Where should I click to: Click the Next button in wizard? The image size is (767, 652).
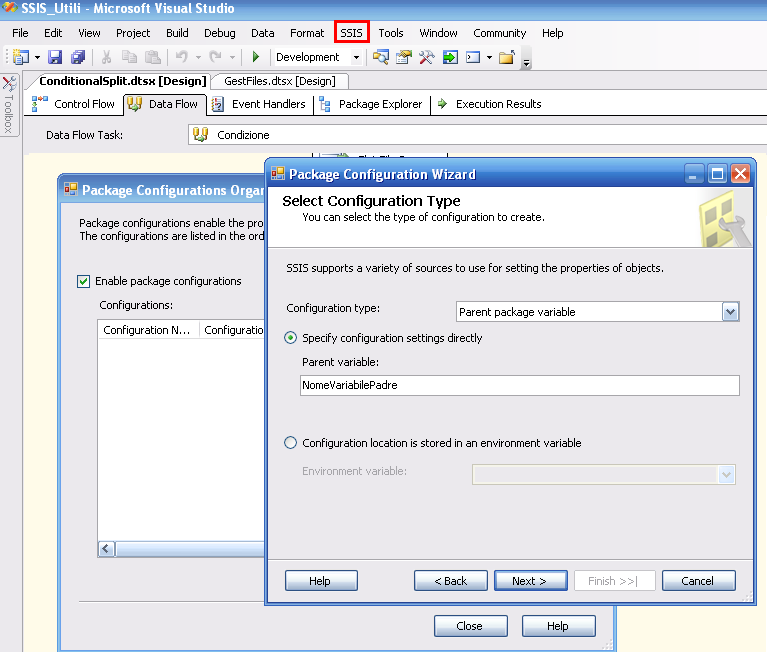point(531,581)
